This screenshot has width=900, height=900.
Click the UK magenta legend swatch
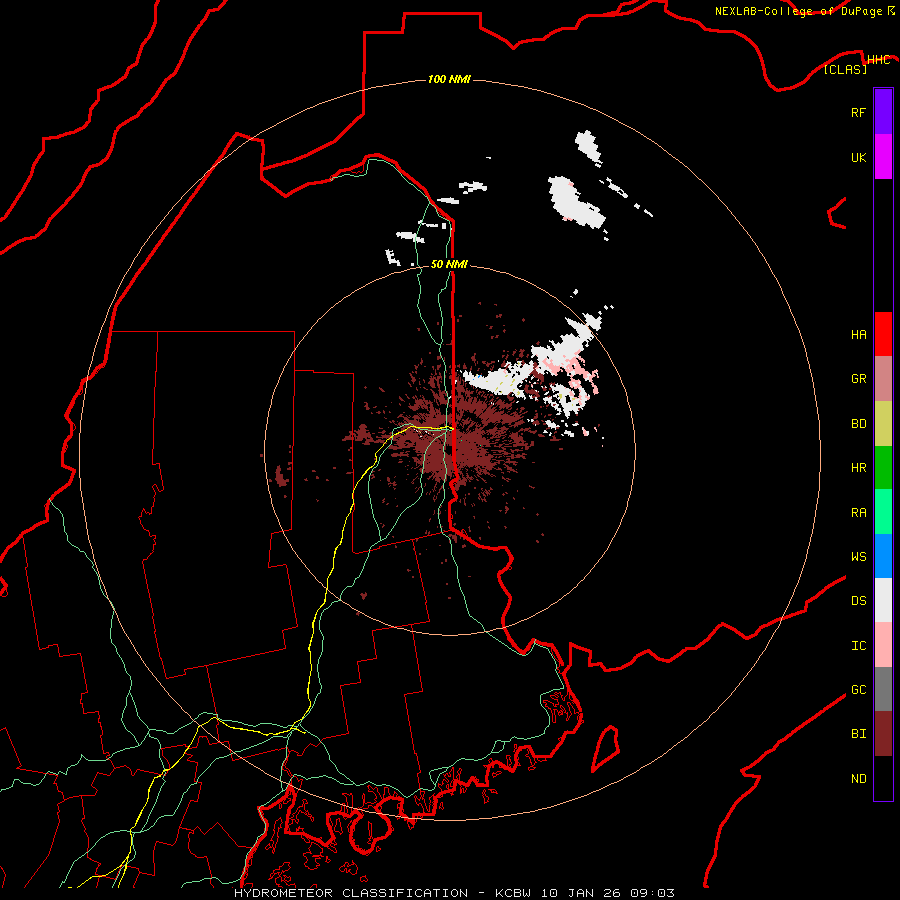pos(883,157)
